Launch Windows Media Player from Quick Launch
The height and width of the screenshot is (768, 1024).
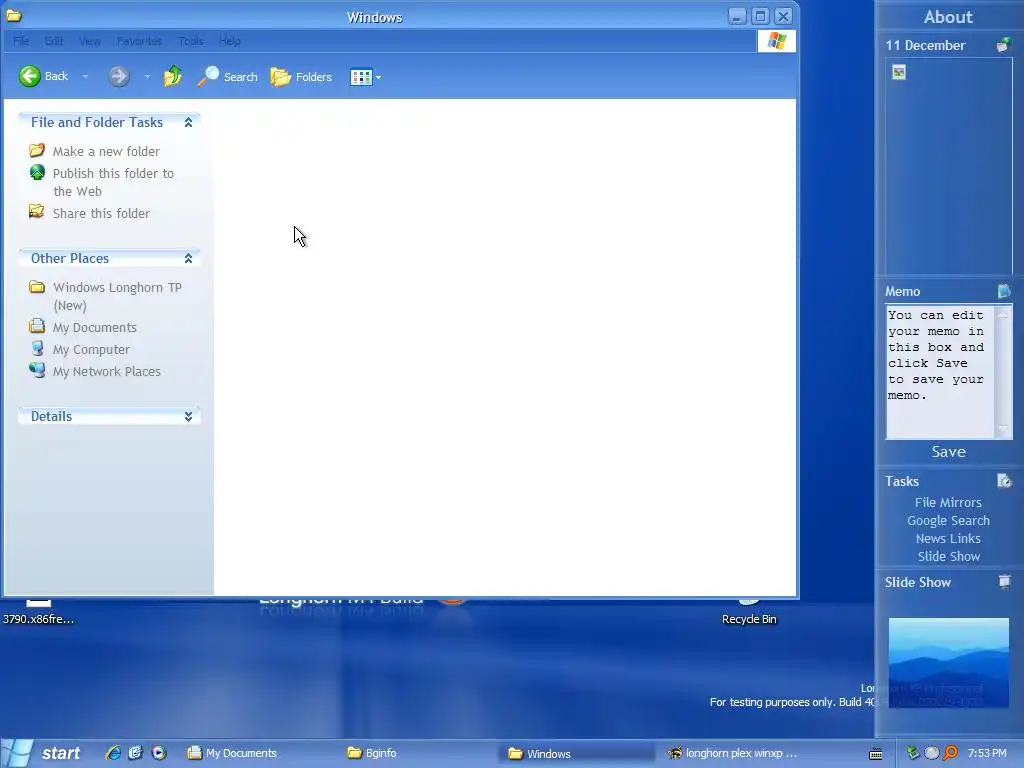(x=159, y=753)
